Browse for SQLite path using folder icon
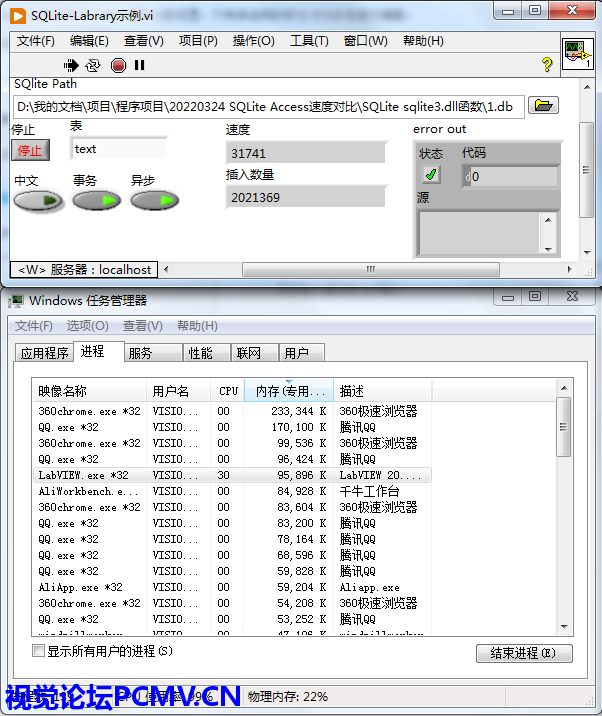 point(543,106)
